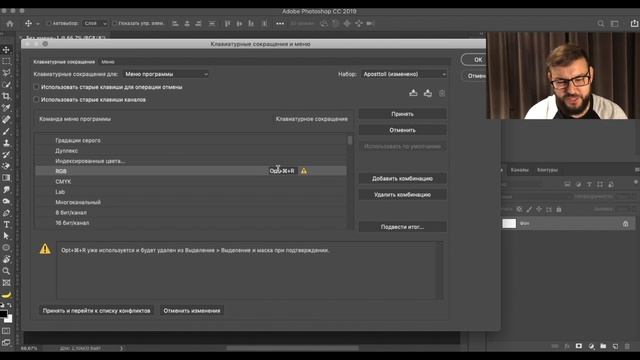Viewport: 640px width, 360px height.
Task: Add a layer mask in Layers panel
Action: 579,346
